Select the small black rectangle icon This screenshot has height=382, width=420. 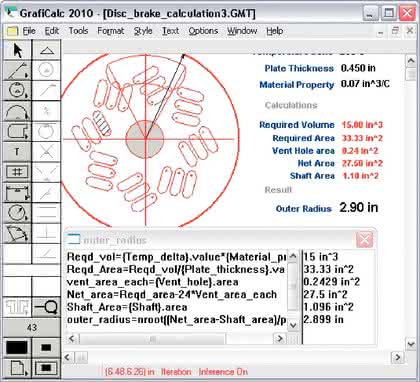[x=47, y=348]
